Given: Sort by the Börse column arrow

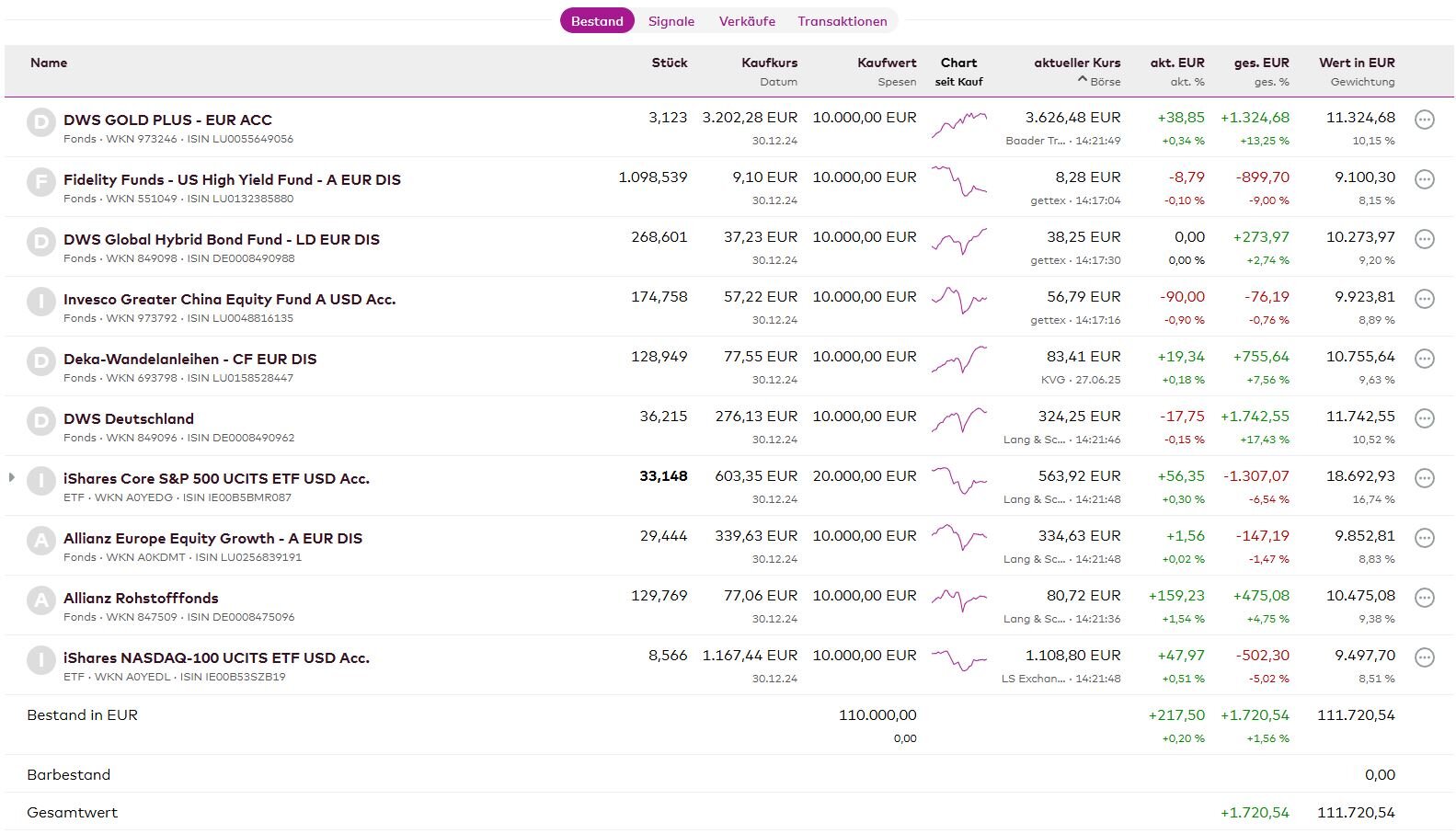Looking at the screenshot, I should pyautogui.click(x=1083, y=81).
